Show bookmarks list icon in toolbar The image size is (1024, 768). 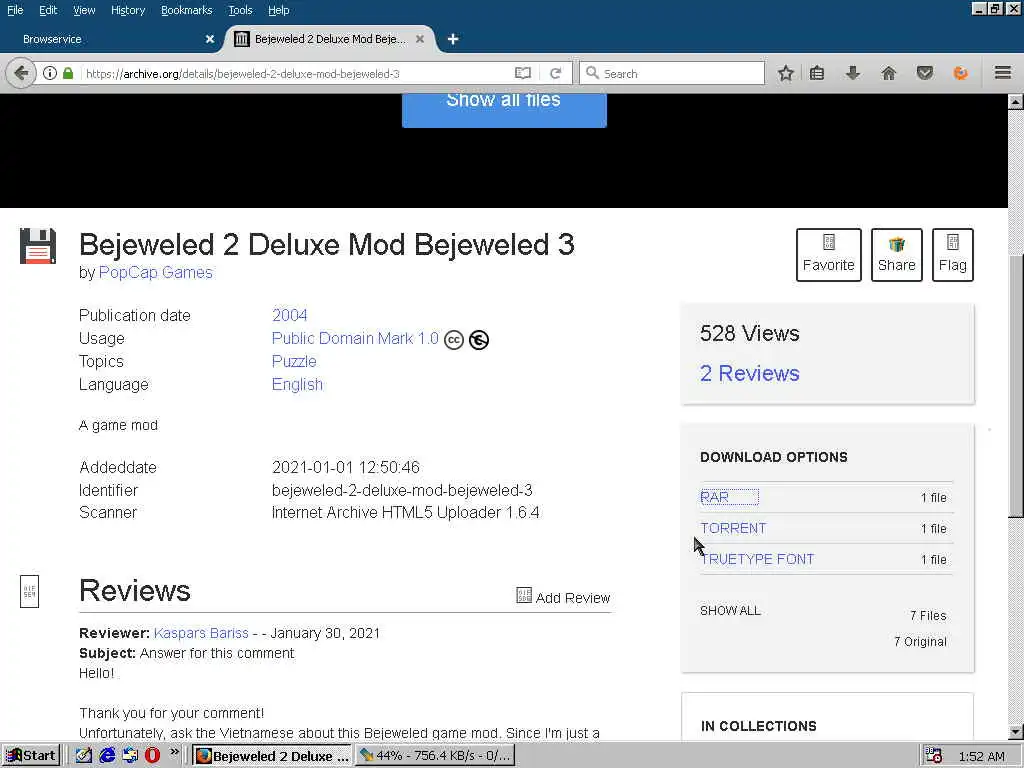pos(817,73)
